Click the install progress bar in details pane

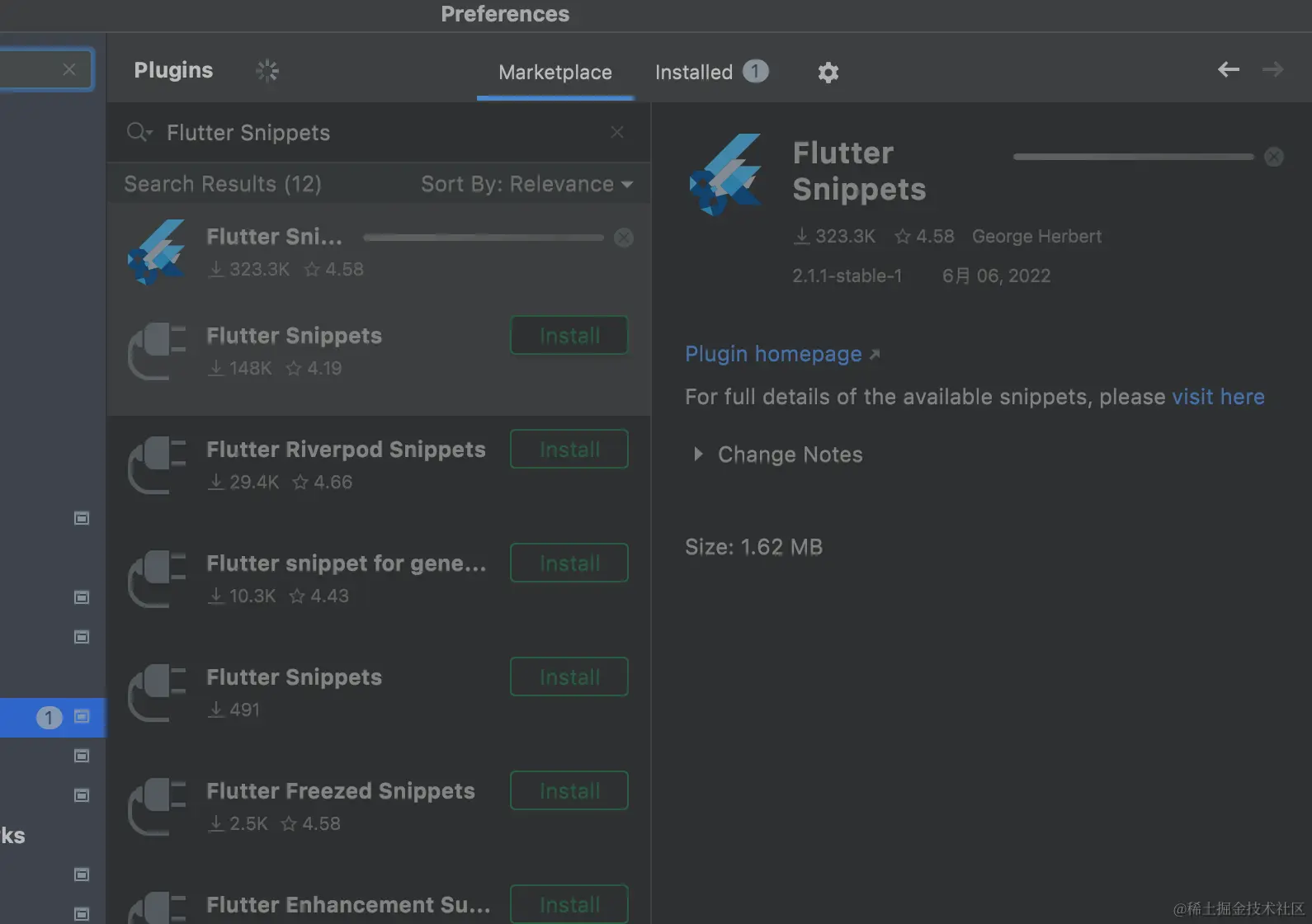[1134, 157]
